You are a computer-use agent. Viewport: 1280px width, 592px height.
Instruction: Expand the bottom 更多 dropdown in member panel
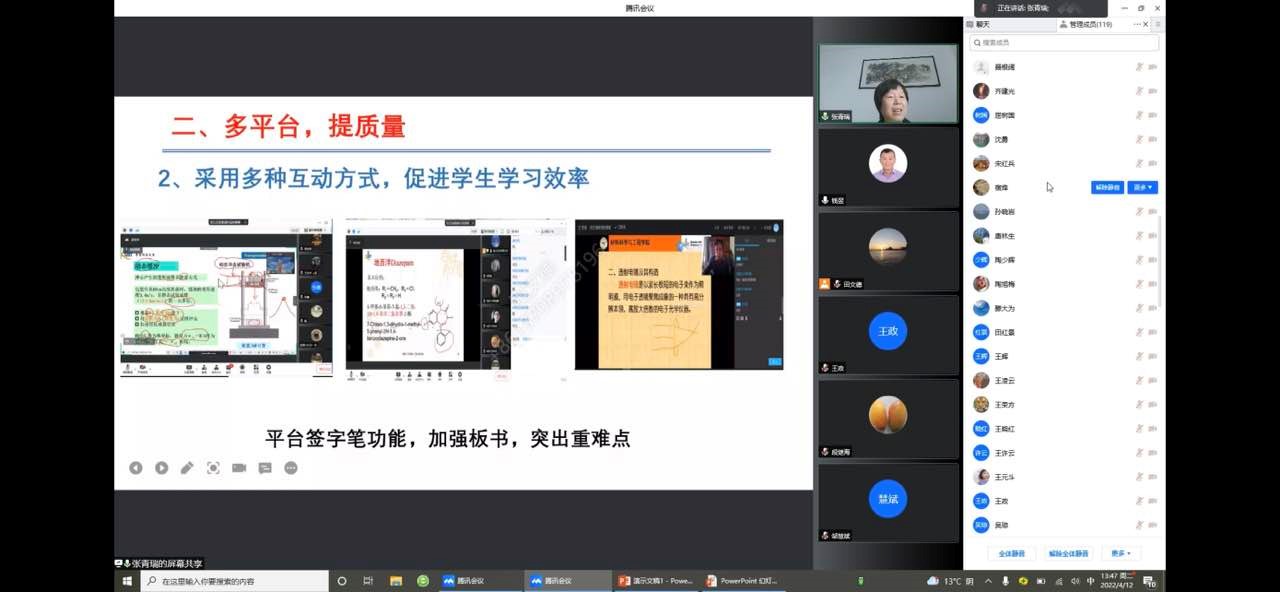(1120, 554)
